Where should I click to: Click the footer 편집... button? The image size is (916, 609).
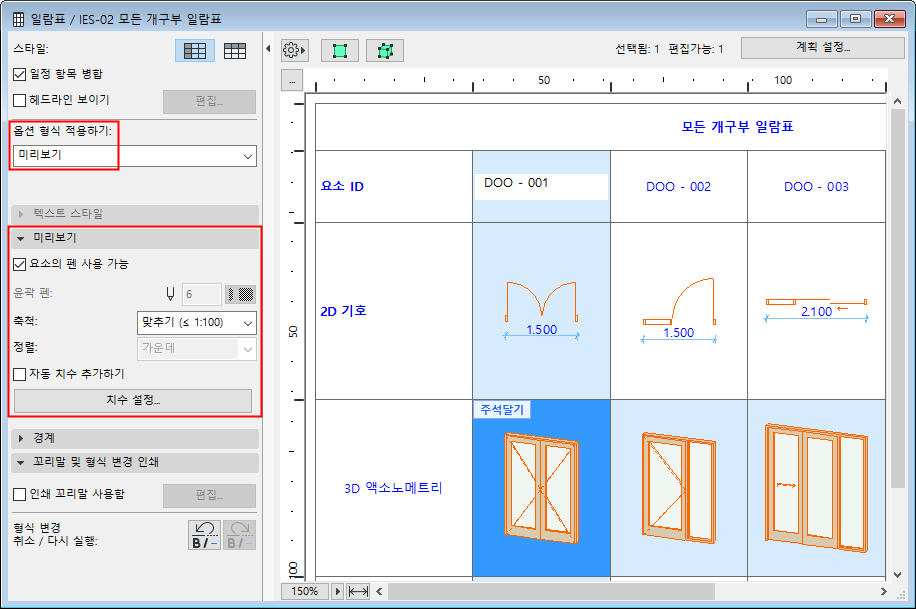click(209, 496)
